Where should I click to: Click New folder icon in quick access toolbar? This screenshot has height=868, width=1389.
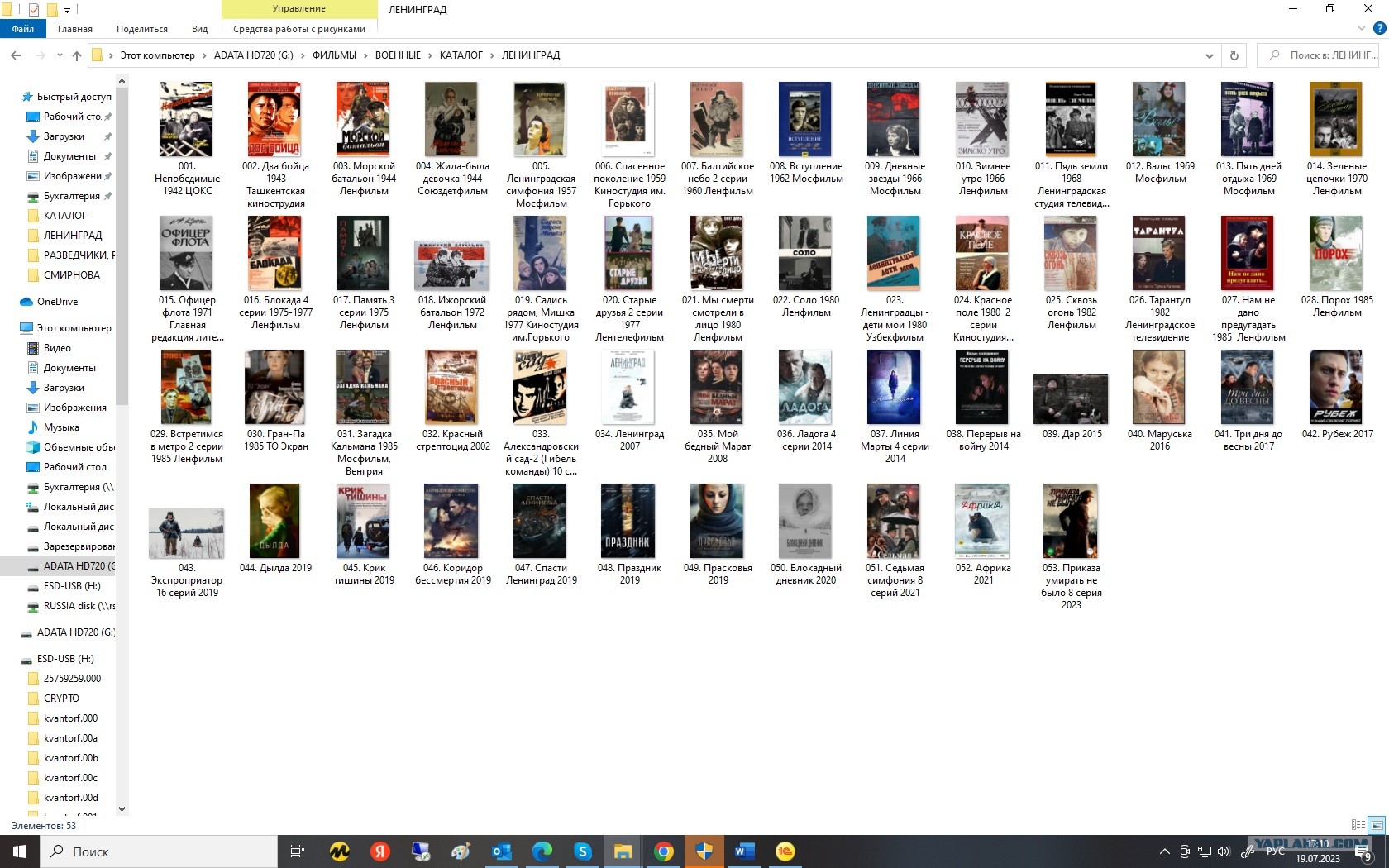(x=52, y=10)
